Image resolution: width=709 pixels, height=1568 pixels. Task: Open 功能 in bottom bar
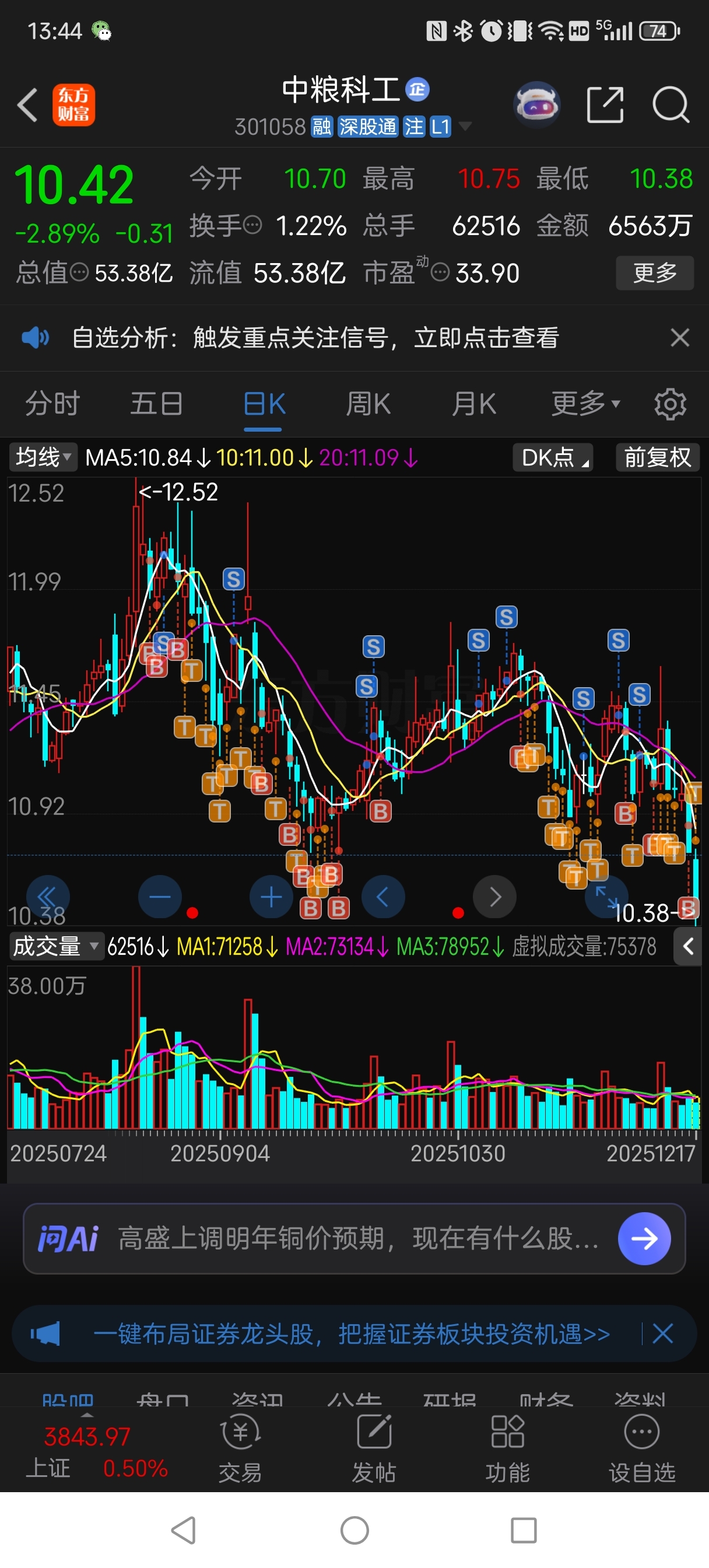[508, 1448]
